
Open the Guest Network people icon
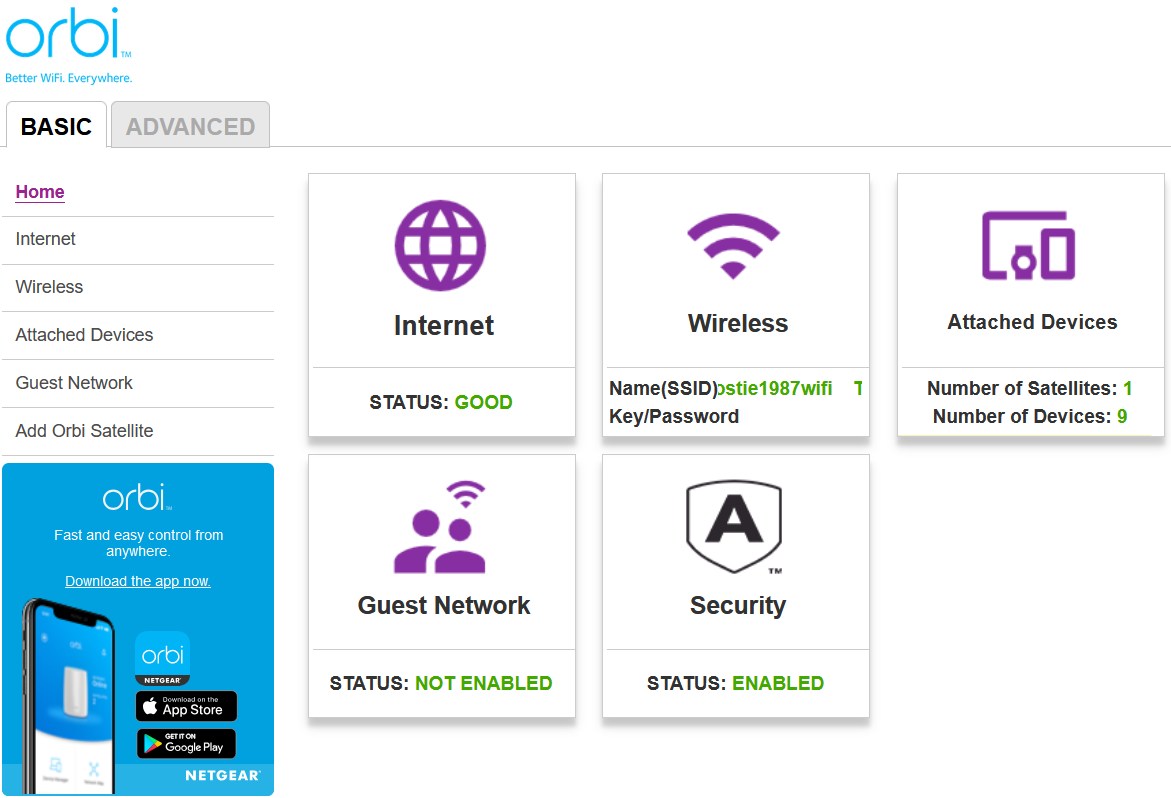point(441,527)
